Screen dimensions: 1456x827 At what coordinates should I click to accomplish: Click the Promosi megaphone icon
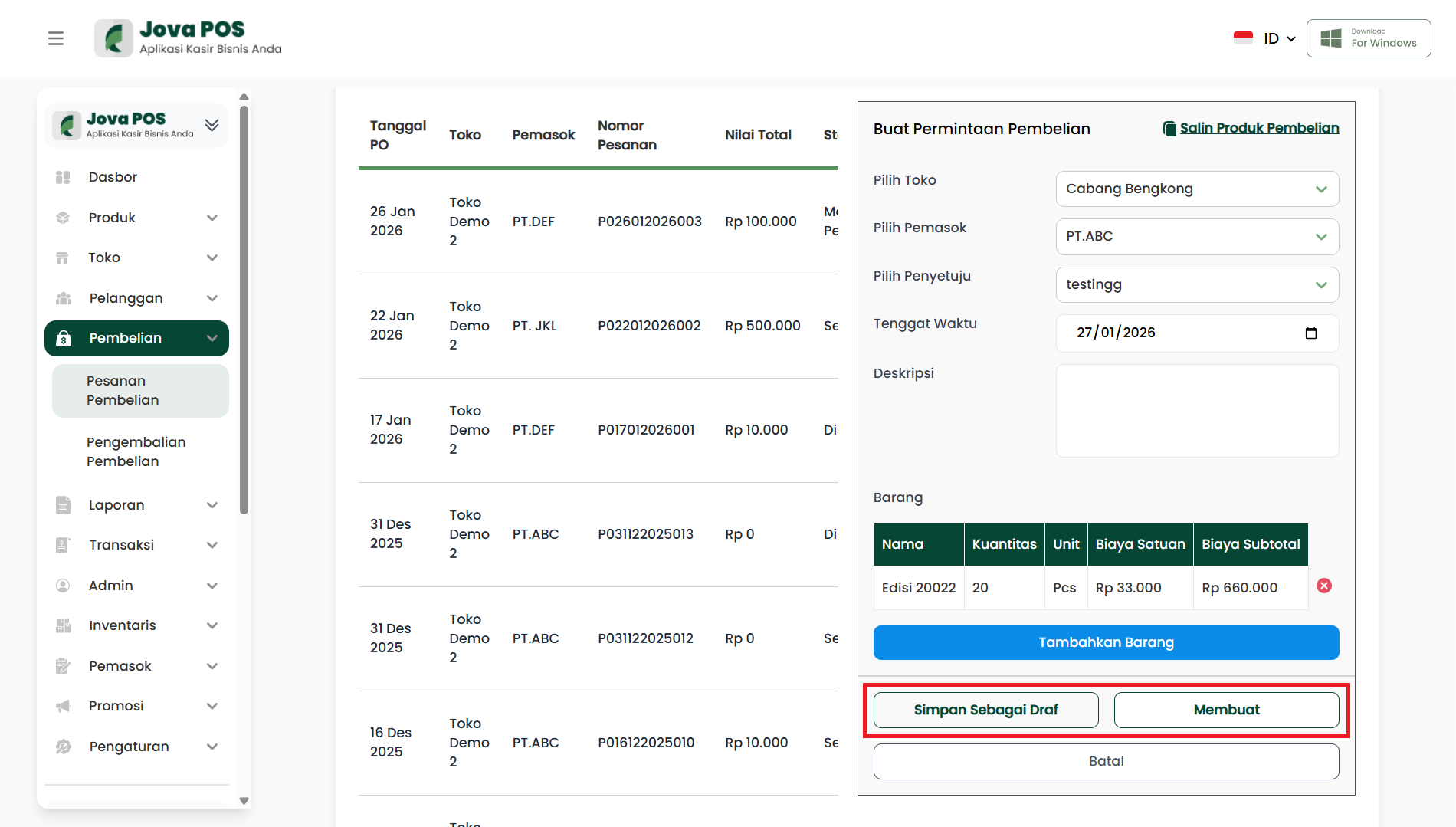click(63, 706)
